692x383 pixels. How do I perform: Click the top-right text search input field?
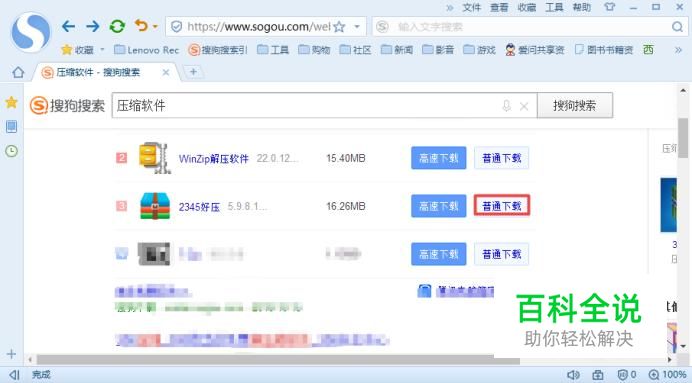[530, 27]
